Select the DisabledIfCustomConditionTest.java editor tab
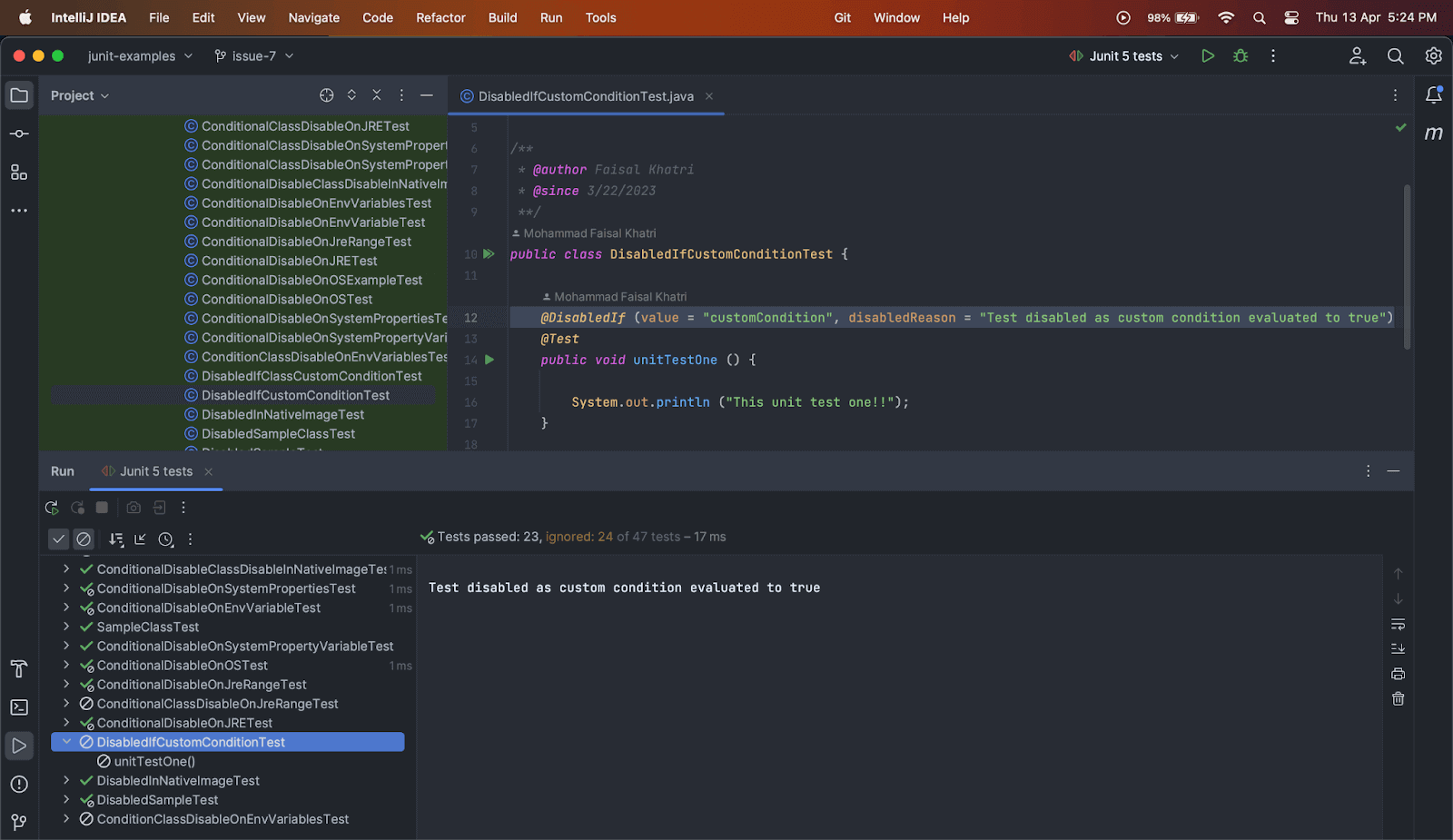This screenshot has width=1453, height=840. pyautogui.click(x=585, y=96)
